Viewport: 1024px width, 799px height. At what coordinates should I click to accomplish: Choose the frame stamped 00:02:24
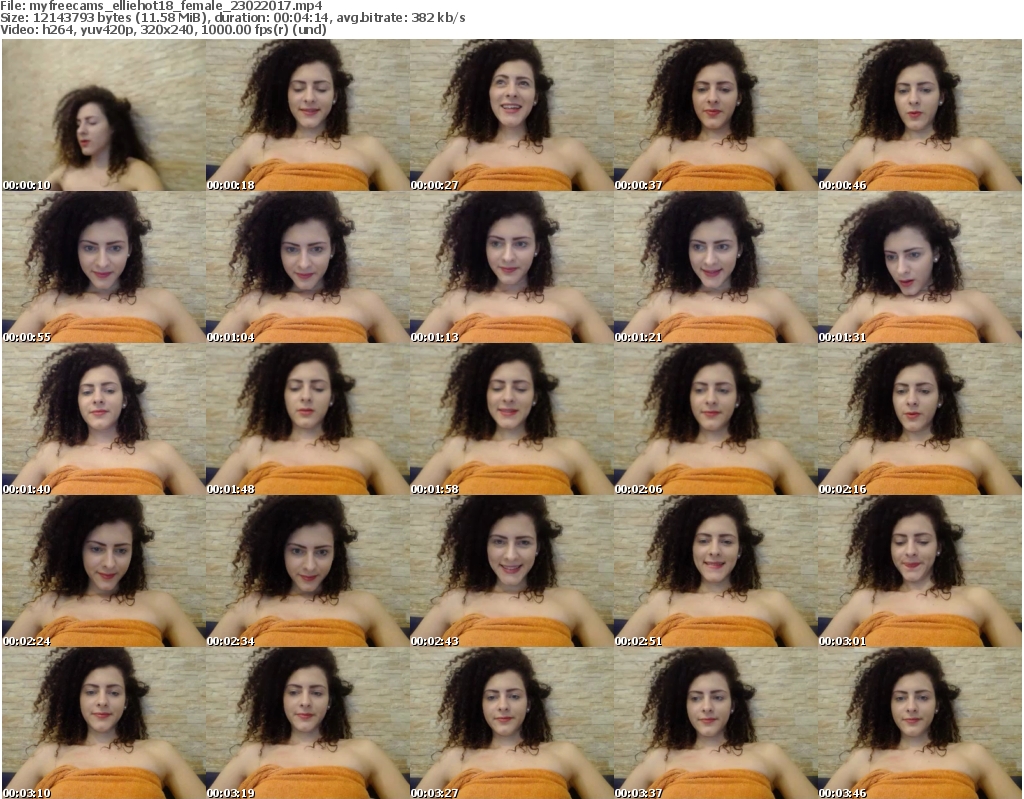click(104, 571)
